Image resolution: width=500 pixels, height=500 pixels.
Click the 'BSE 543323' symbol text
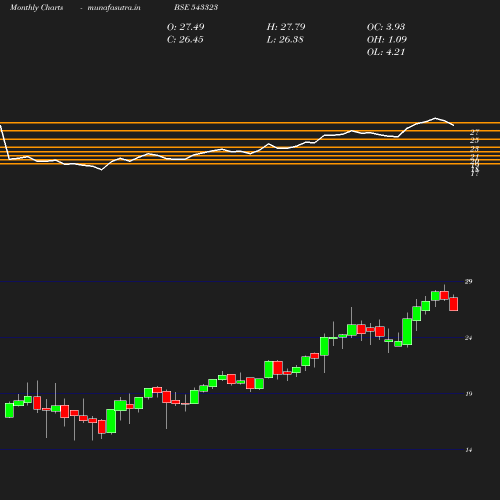pos(196,7)
